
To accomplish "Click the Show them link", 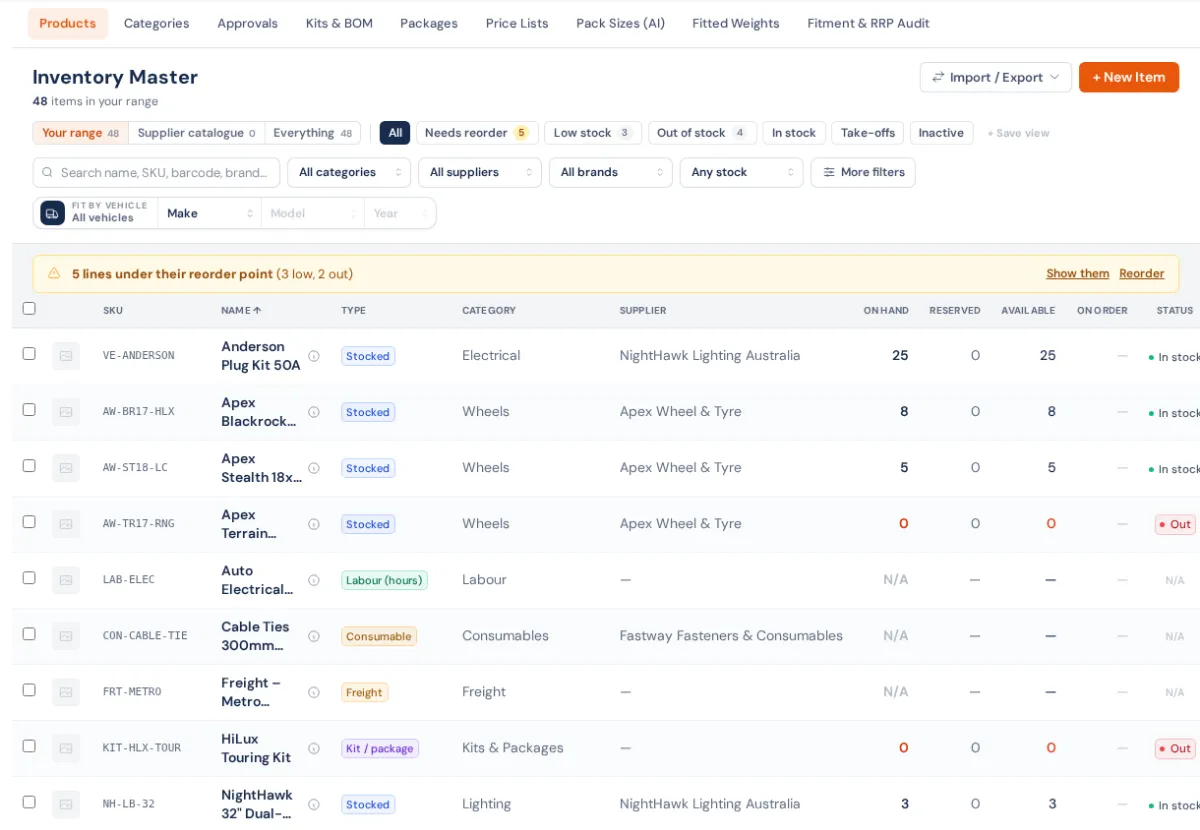I will point(1078,274).
